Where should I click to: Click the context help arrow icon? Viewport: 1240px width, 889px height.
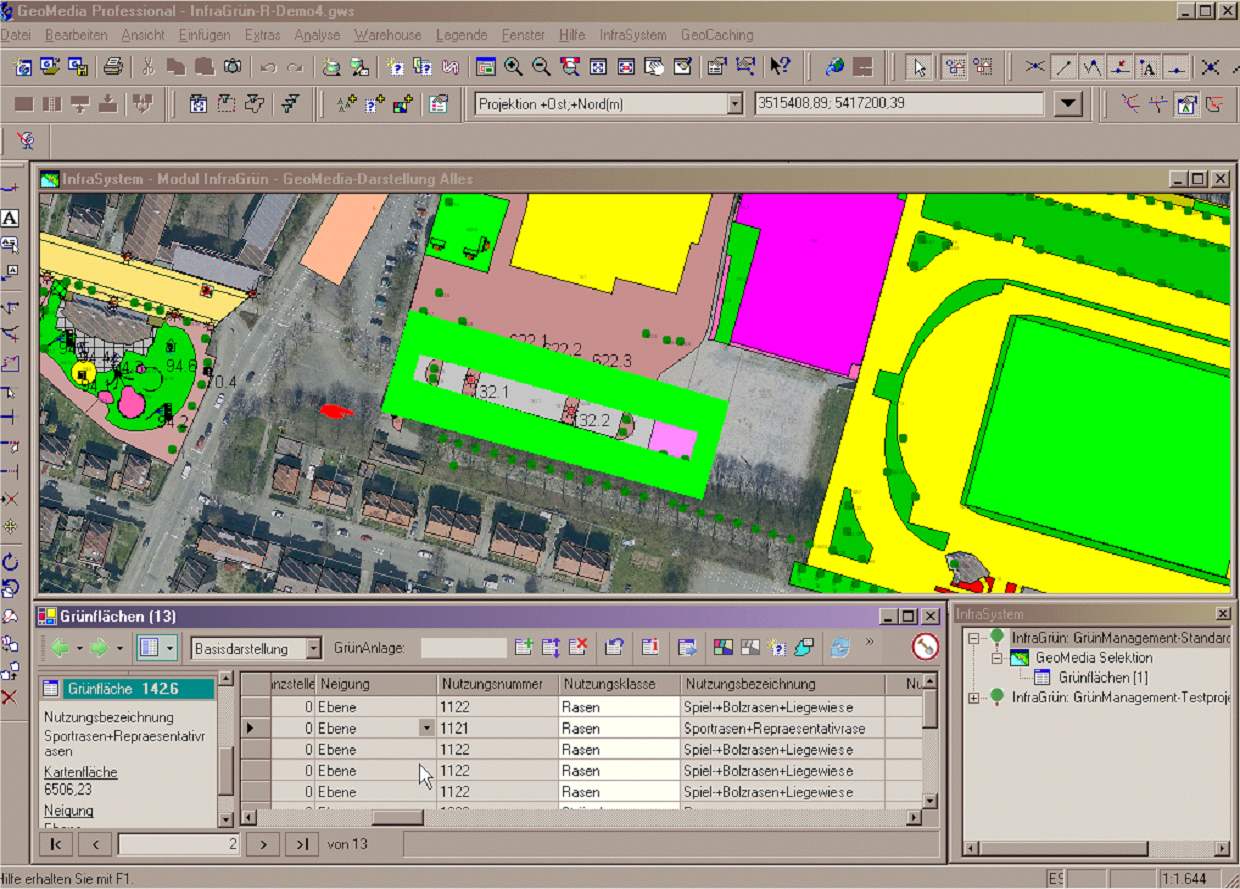click(x=779, y=67)
